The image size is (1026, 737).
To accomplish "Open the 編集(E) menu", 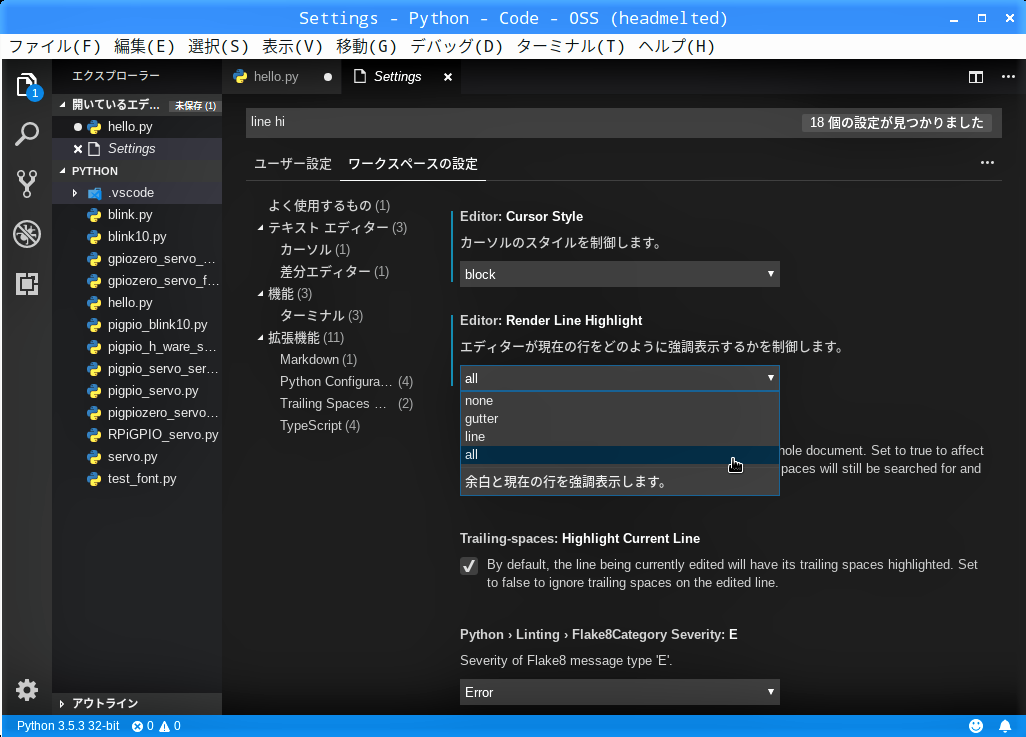I will tap(145, 46).
